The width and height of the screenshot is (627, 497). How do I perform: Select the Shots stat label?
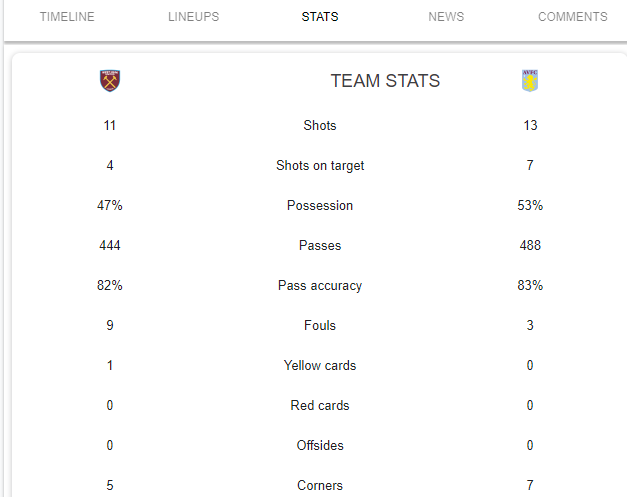[x=320, y=126]
